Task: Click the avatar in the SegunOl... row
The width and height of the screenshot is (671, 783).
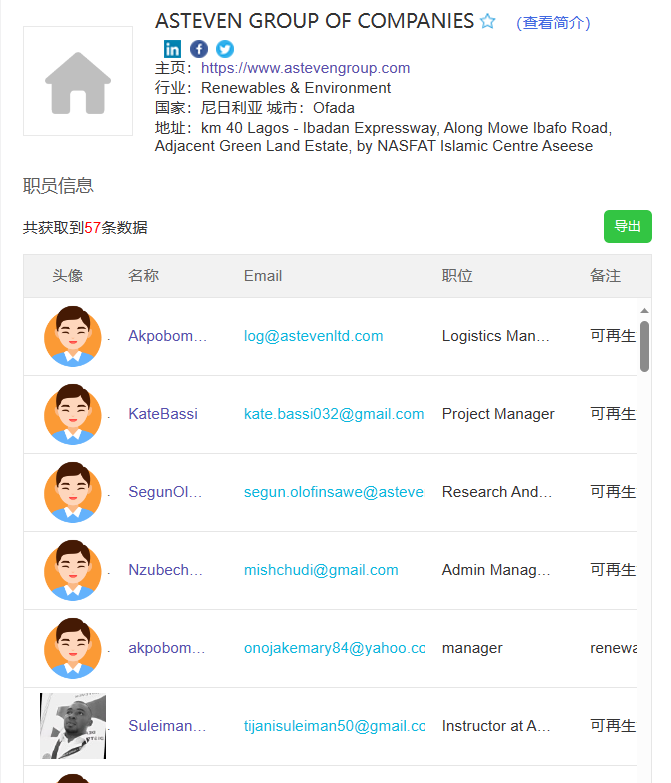Action: click(x=73, y=492)
